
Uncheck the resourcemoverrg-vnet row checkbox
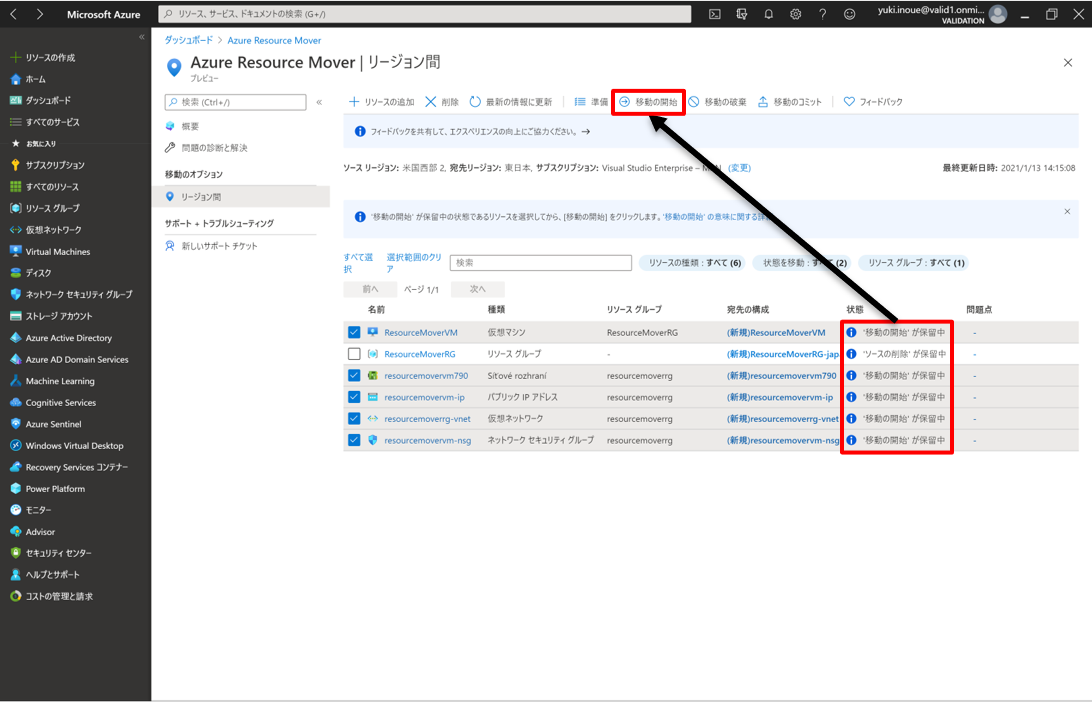click(354, 419)
